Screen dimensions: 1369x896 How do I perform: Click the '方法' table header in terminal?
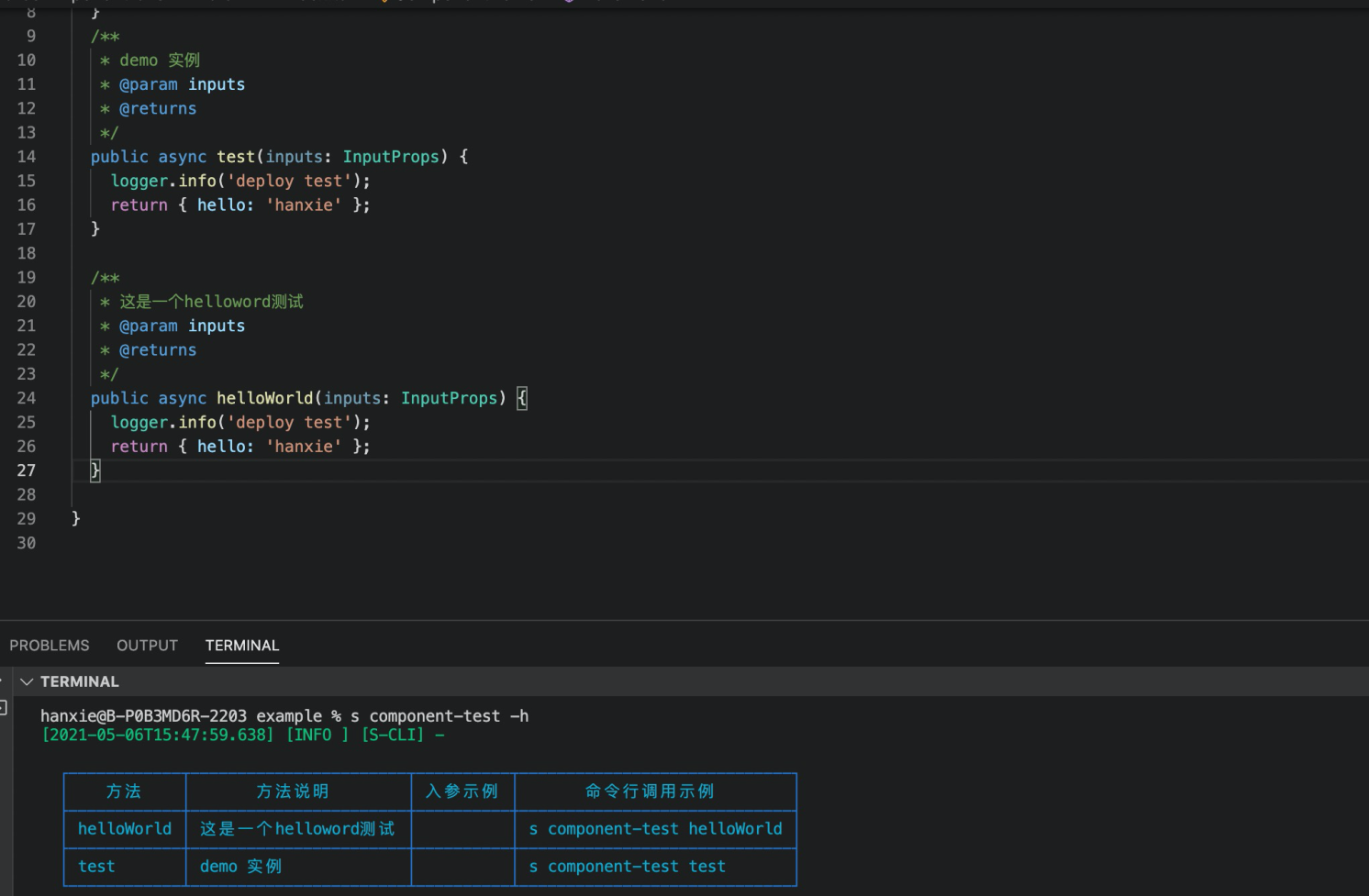coord(124,791)
